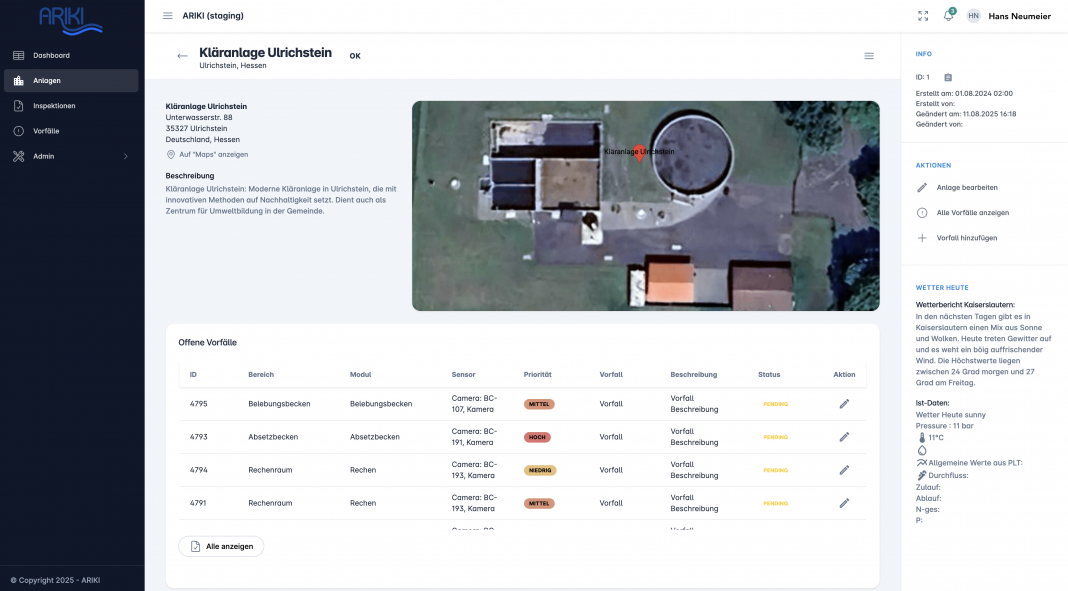
Task: Open the Auf "Maps" anzeigen link
Action: [x=213, y=154]
